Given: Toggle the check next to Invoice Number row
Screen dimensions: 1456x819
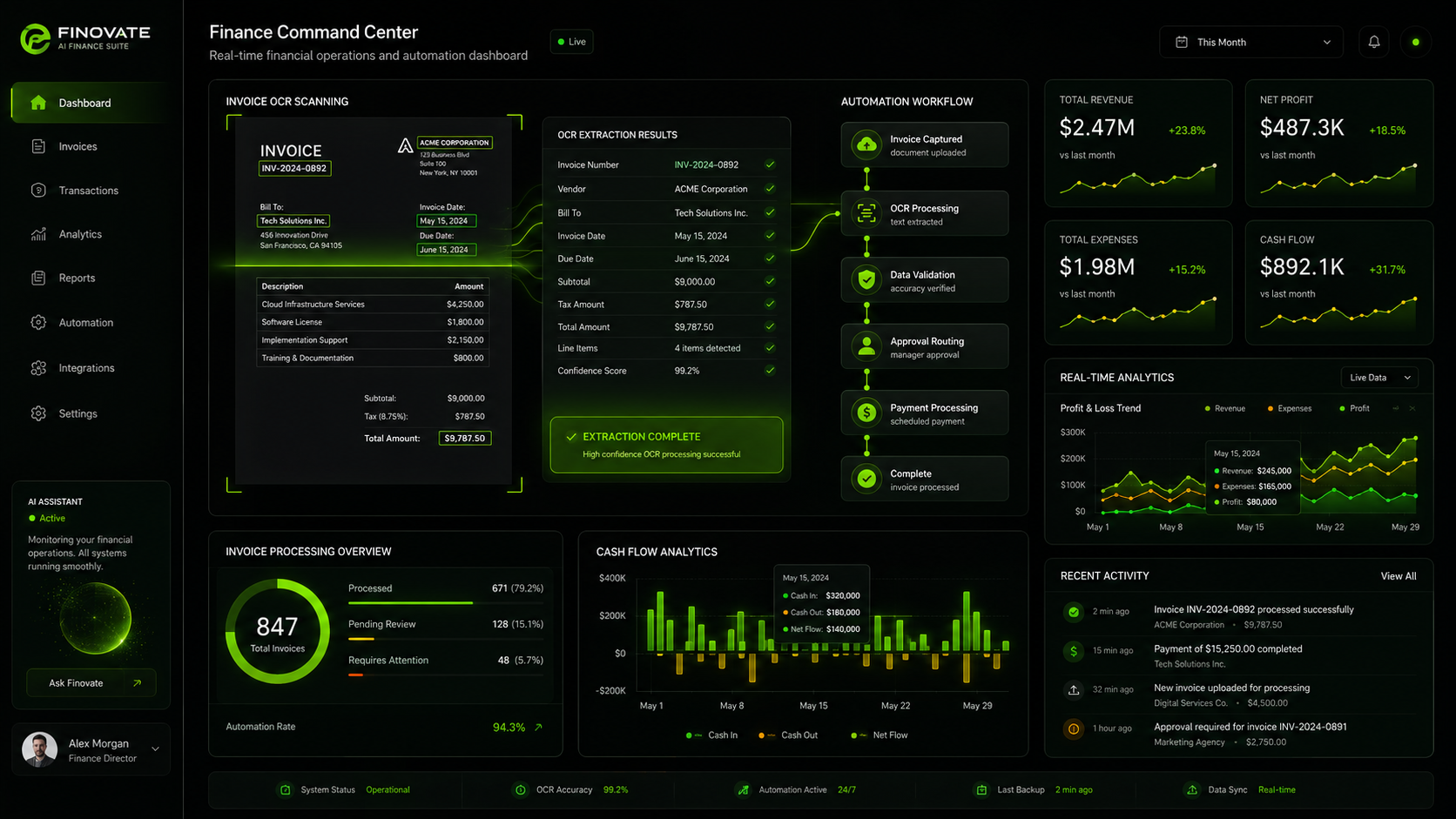Looking at the screenshot, I should click(x=770, y=164).
